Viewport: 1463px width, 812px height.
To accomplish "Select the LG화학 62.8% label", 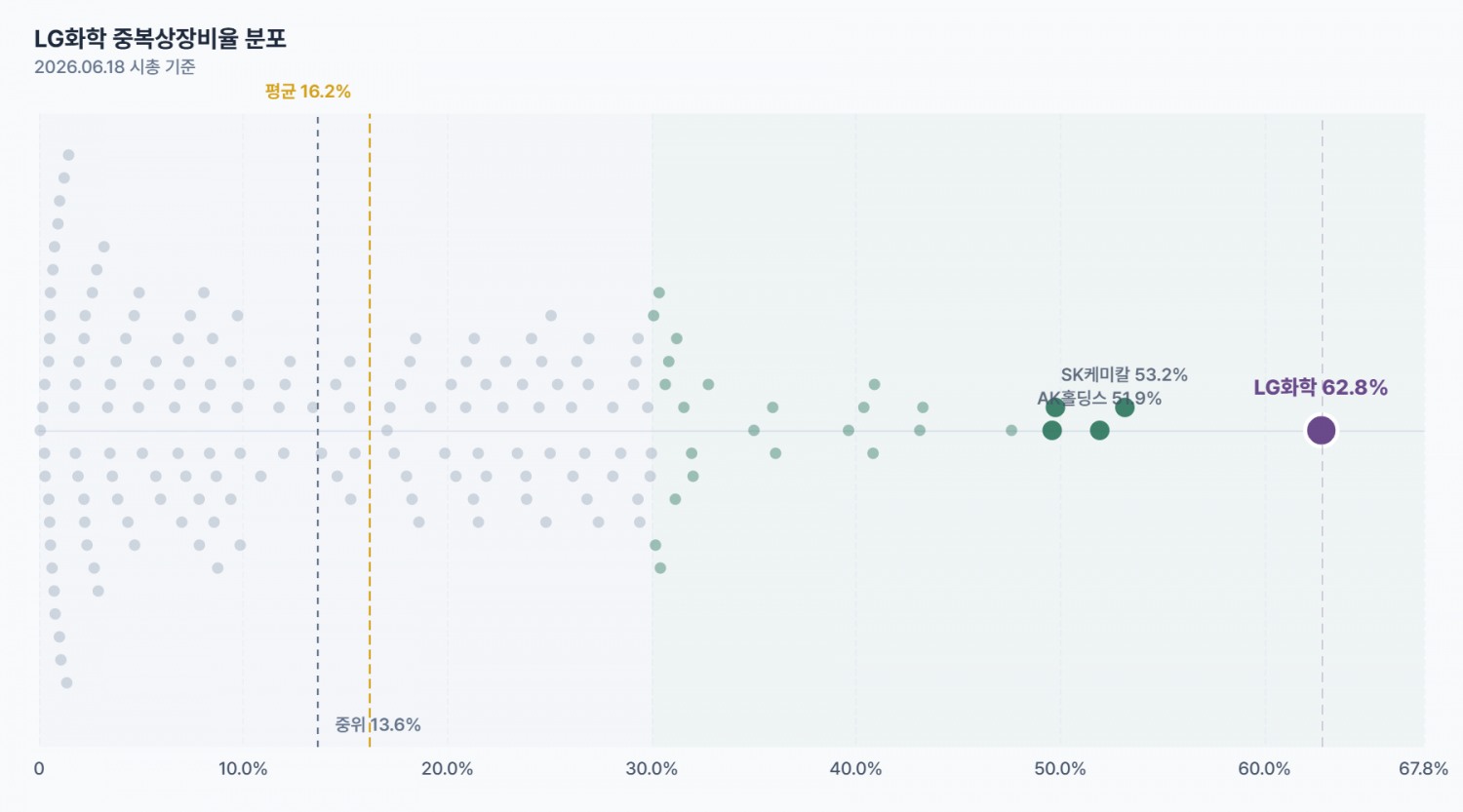I will [x=1321, y=388].
